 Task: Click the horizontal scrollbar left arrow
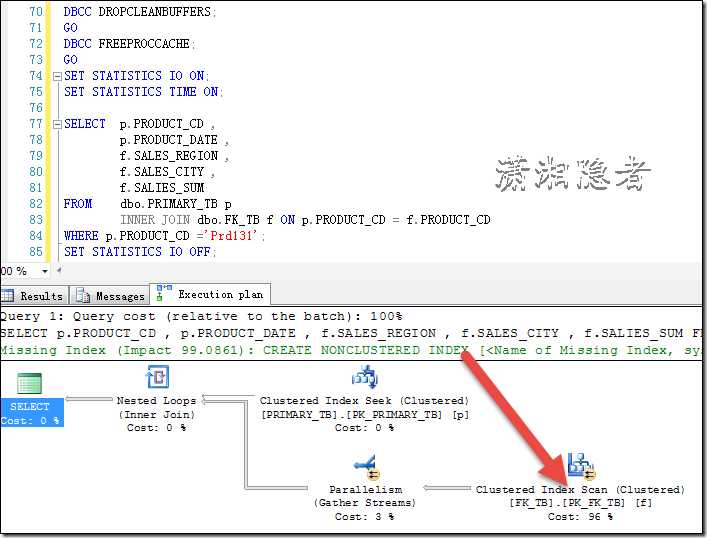point(59,271)
